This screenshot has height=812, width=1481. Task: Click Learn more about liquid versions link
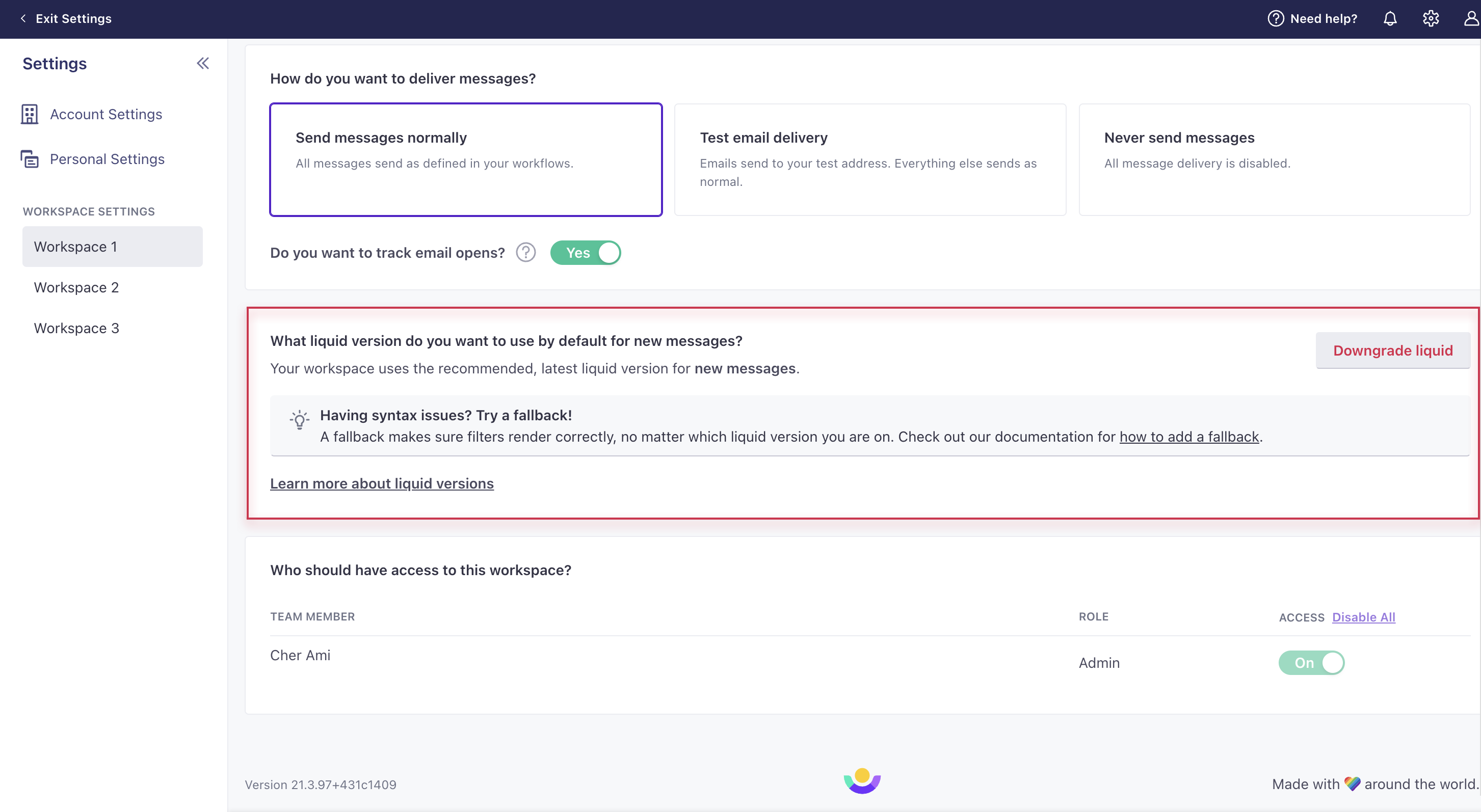tap(382, 484)
